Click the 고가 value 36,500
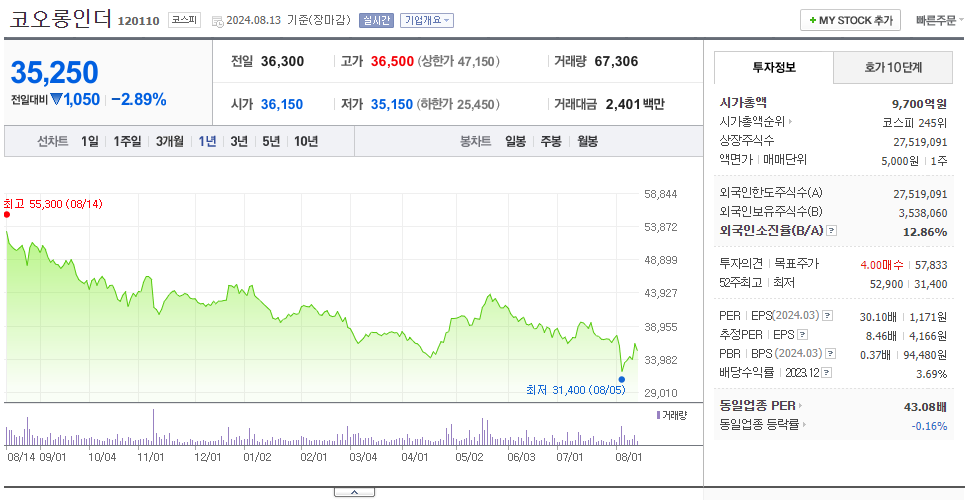Viewport: 968px width, 500px height. click(392, 62)
